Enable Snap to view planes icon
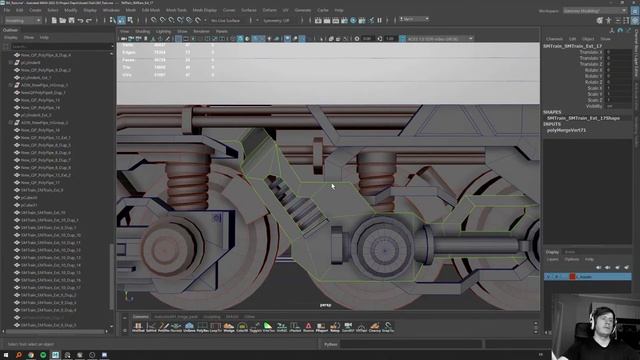Viewport: 640px width, 360px height. (189, 20)
